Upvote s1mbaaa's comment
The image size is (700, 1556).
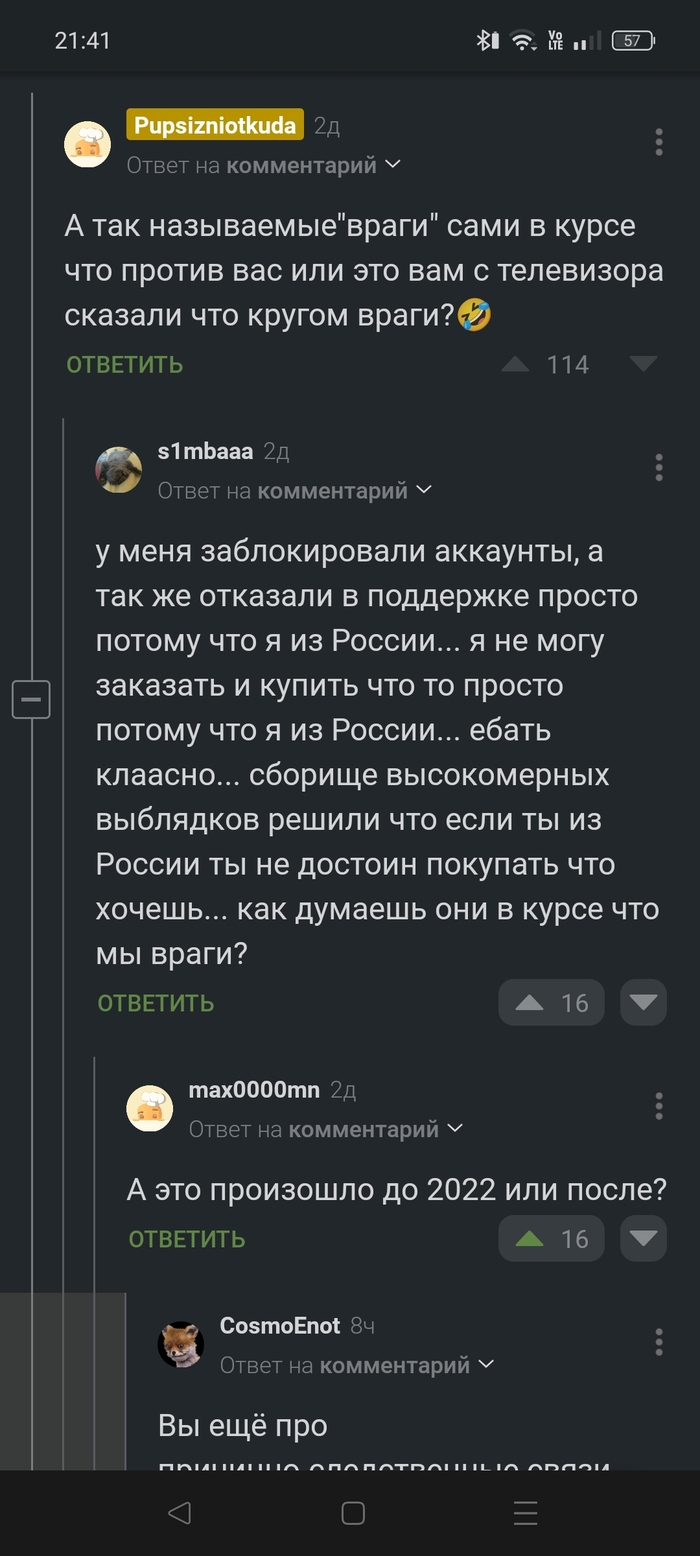[530, 1003]
